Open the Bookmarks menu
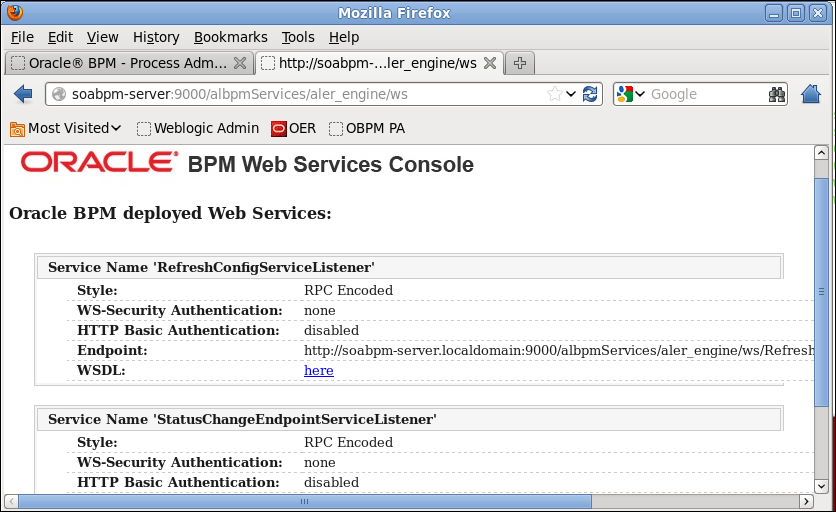The height and width of the screenshot is (512, 836). point(230,37)
